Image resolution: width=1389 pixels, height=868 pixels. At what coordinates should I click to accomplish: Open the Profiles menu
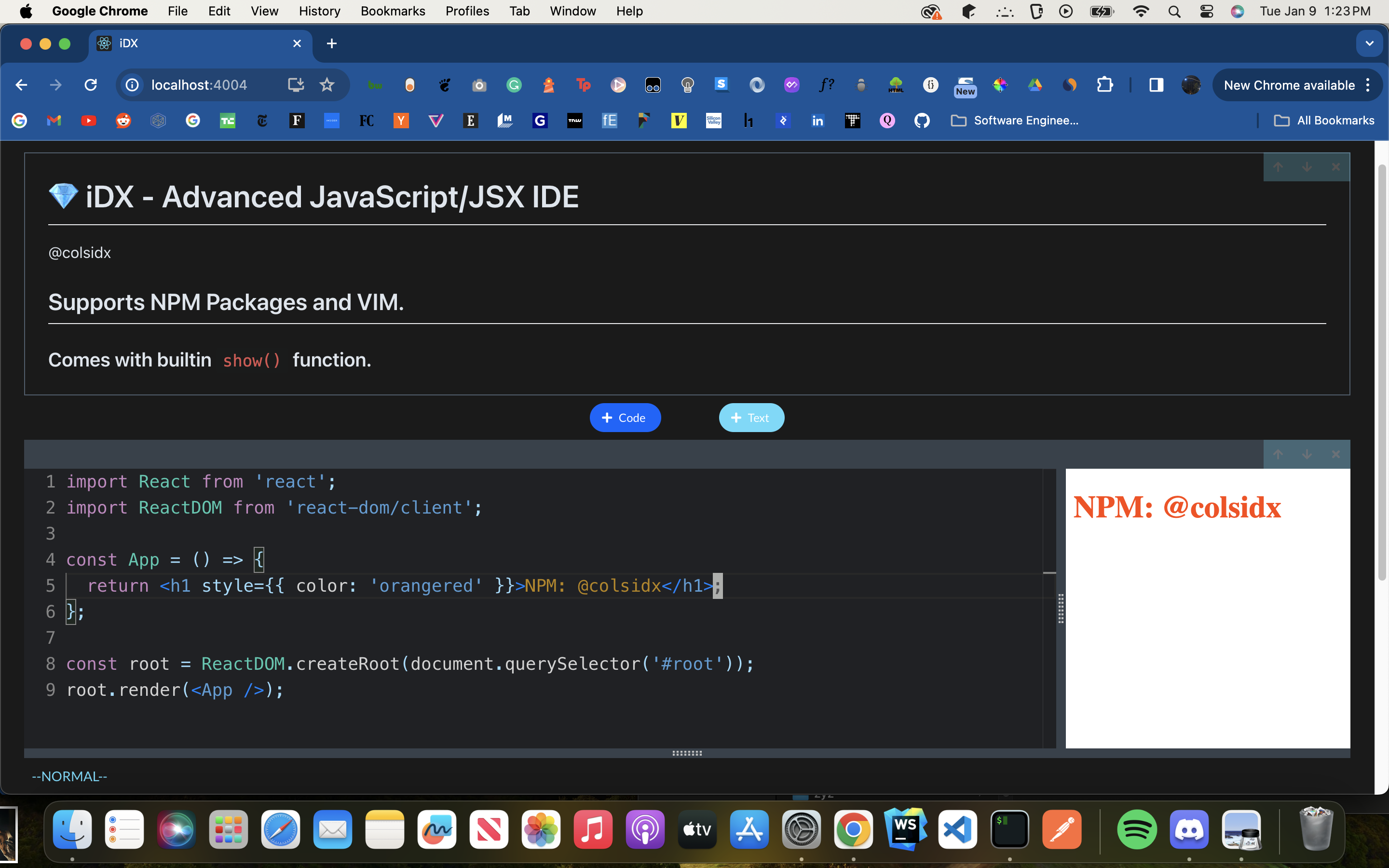(467, 11)
